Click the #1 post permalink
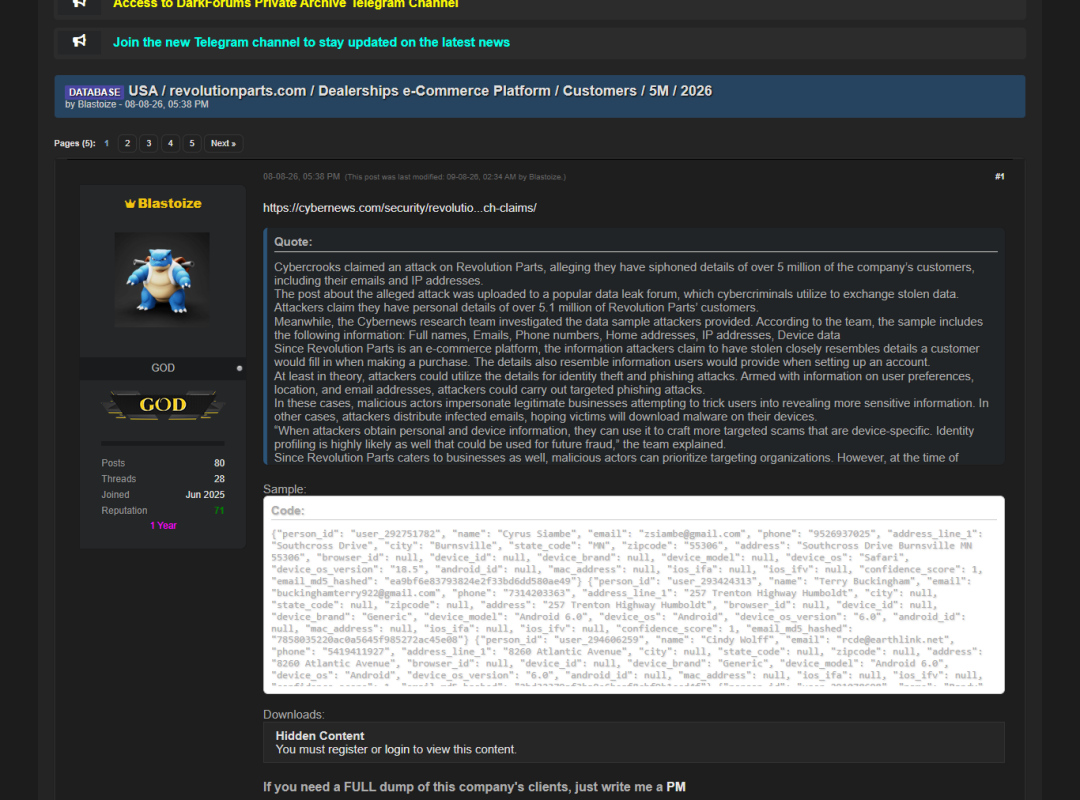 (999, 176)
